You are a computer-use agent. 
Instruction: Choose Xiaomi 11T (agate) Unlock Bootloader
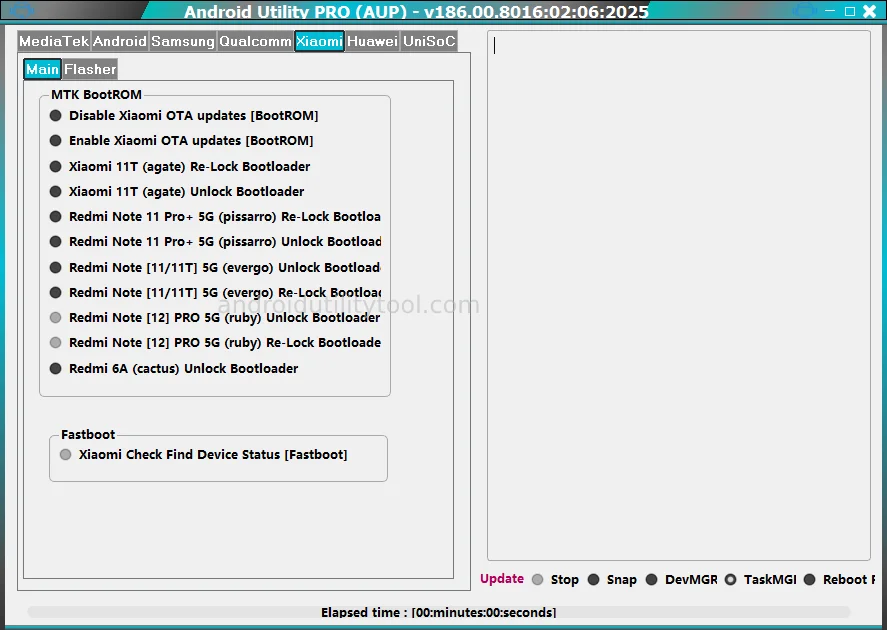177,191
